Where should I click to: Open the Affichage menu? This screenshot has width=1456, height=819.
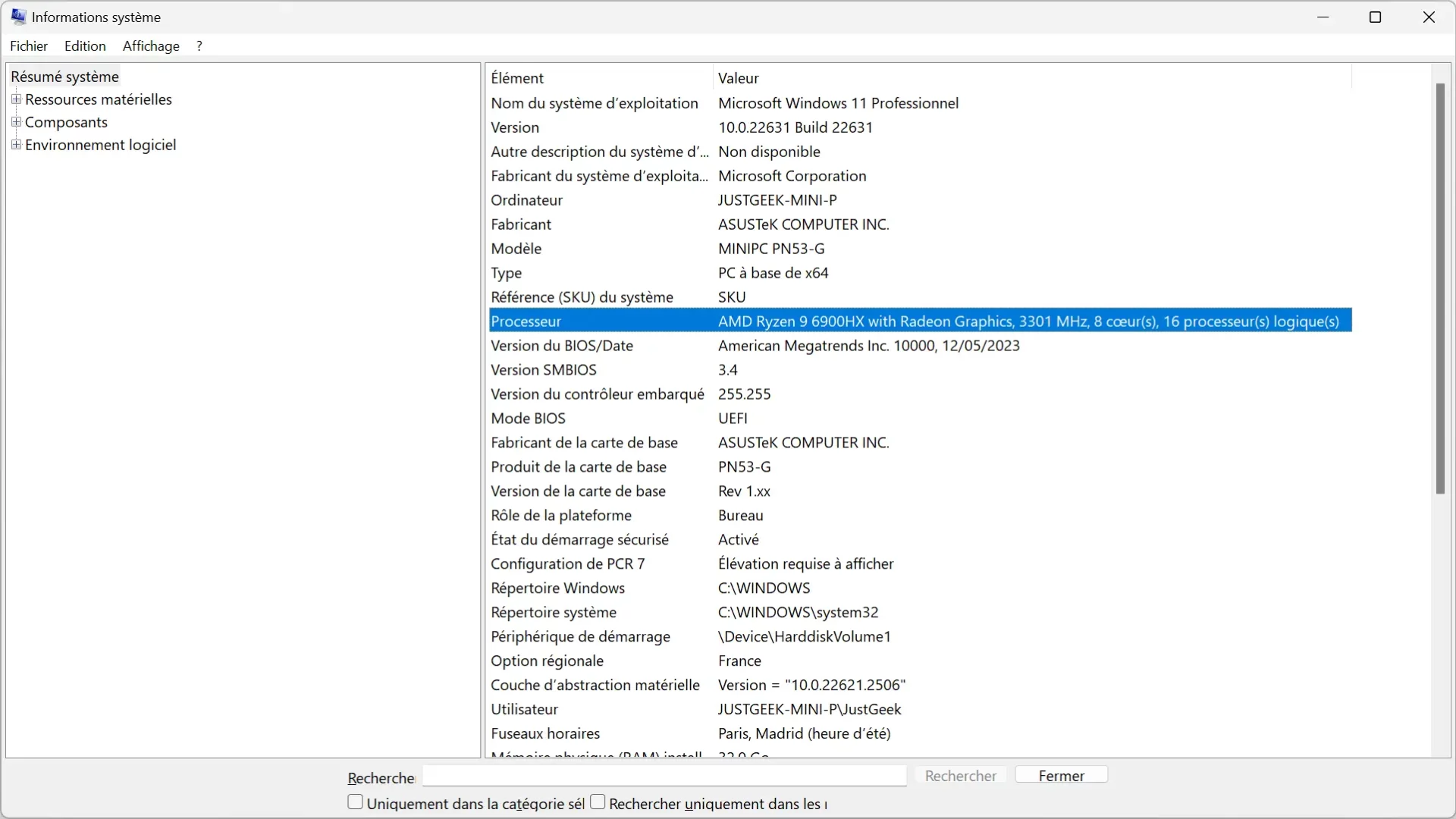click(x=151, y=46)
